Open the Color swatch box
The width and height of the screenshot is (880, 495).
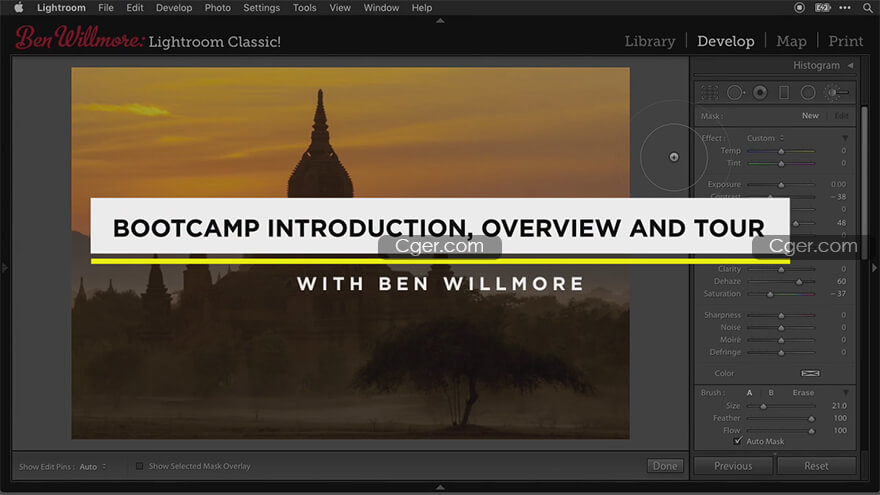[x=810, y=373]
